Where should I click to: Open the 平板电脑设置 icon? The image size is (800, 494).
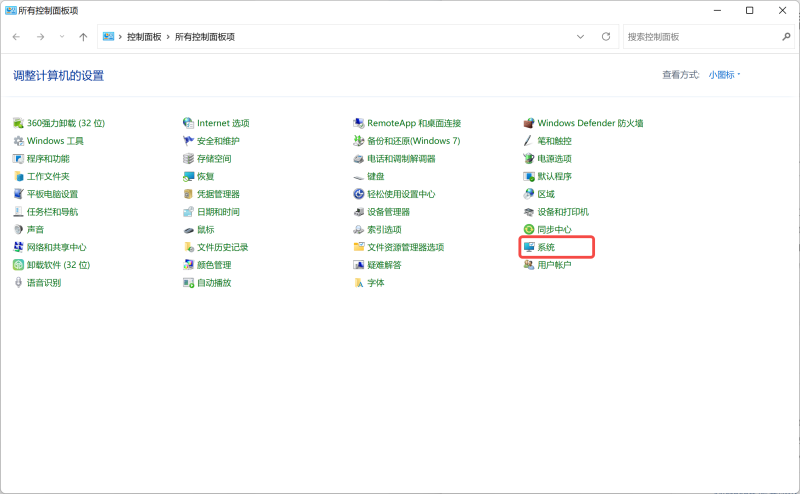coord(18,194)
